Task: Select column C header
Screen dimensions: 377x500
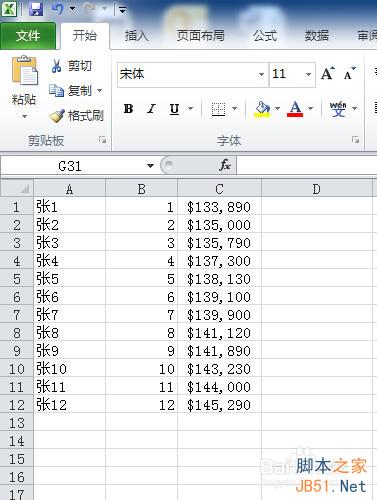Action: click(x=219, y=189)
